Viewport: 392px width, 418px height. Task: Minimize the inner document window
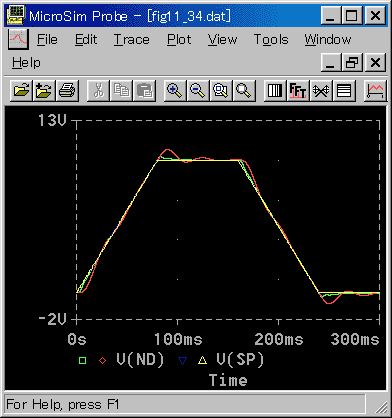click(331, 62)
